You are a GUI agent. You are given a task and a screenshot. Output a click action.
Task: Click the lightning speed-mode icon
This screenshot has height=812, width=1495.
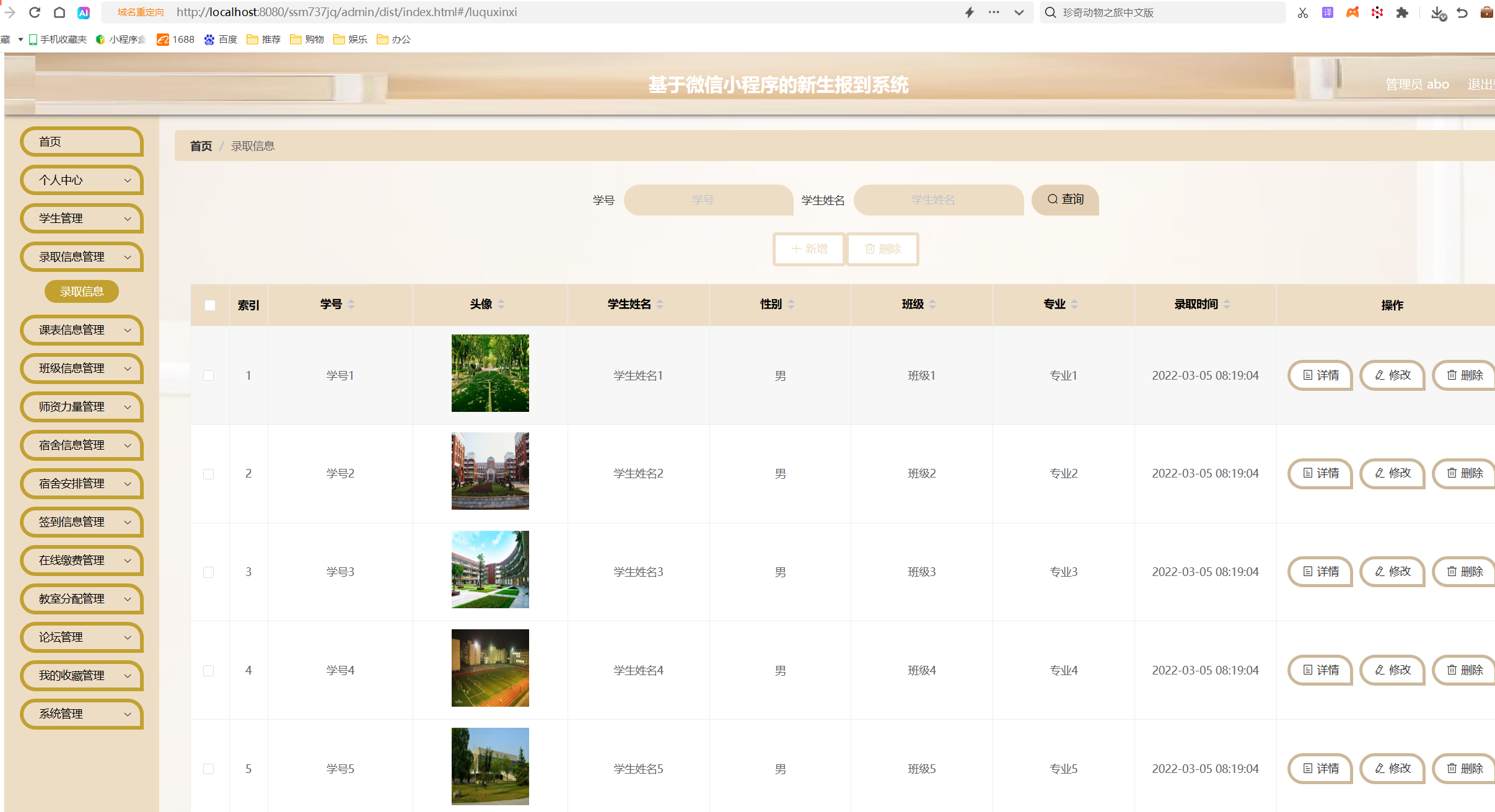click(x=970, y=12)
